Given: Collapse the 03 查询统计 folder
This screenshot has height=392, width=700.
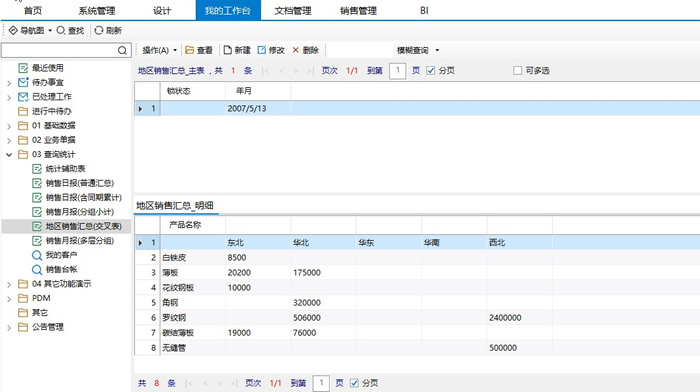Looking at the screenshot, I should (x=9, y=155).
